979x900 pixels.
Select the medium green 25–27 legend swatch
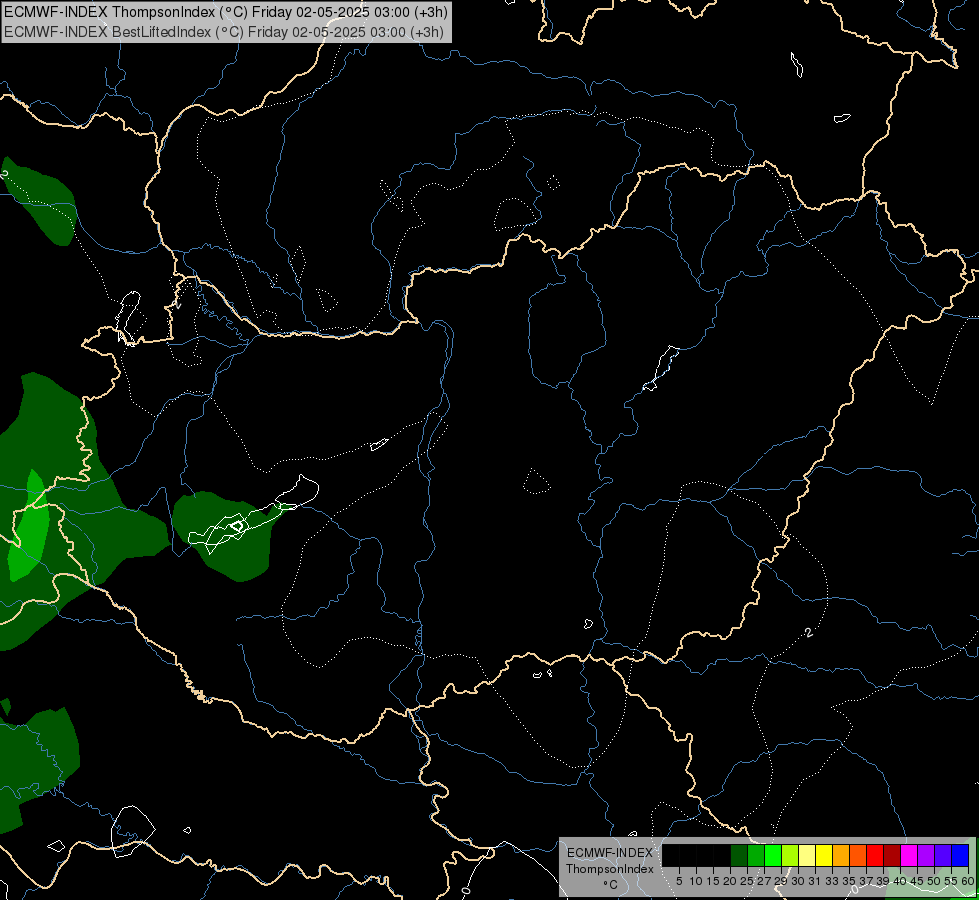coord(756,855)
